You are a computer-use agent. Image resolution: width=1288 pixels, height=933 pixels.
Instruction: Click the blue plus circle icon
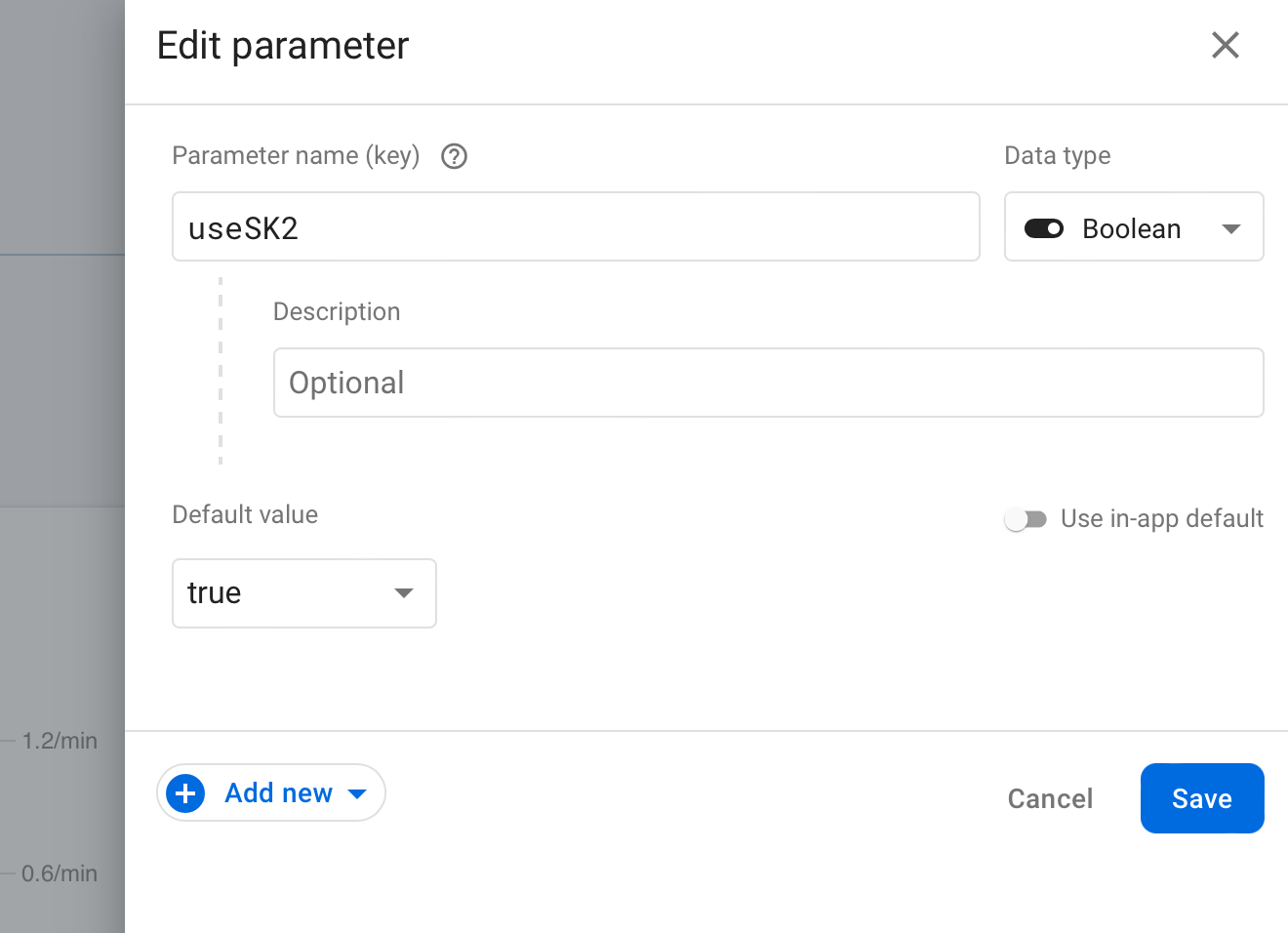click(185, 793)
